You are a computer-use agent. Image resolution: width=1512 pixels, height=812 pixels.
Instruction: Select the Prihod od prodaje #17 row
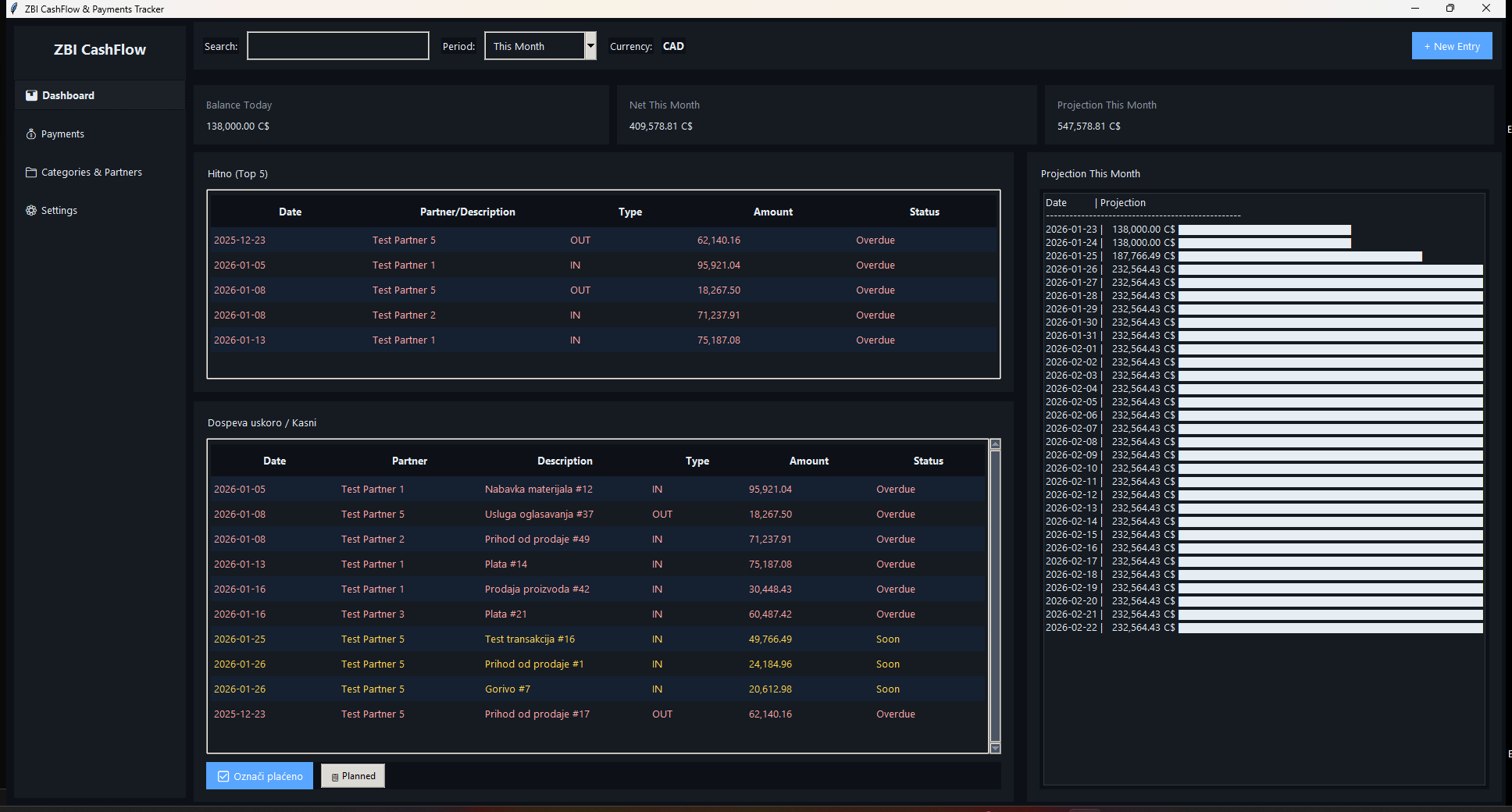tap(598, 714)
